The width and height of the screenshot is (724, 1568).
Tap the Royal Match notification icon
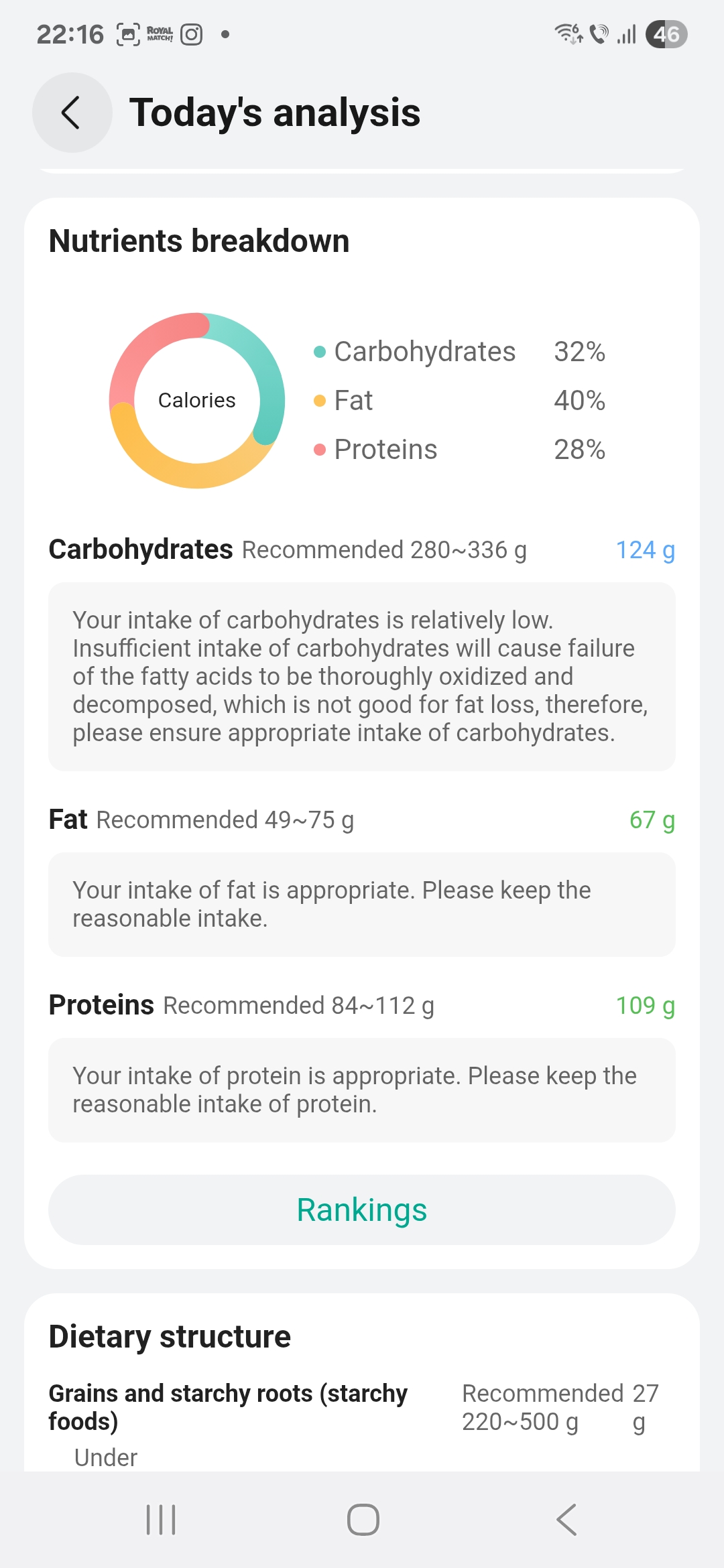(x=160, y=34)
